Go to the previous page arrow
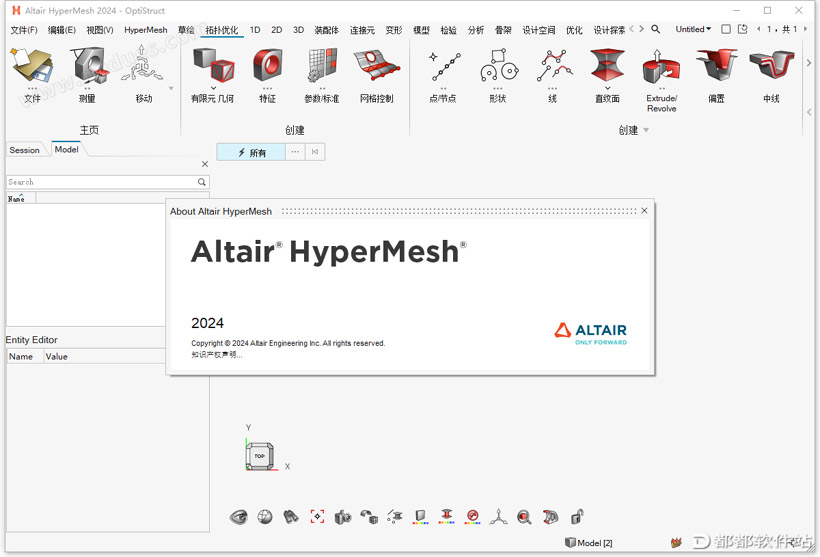The image size is (820, 557). (758, 29)
